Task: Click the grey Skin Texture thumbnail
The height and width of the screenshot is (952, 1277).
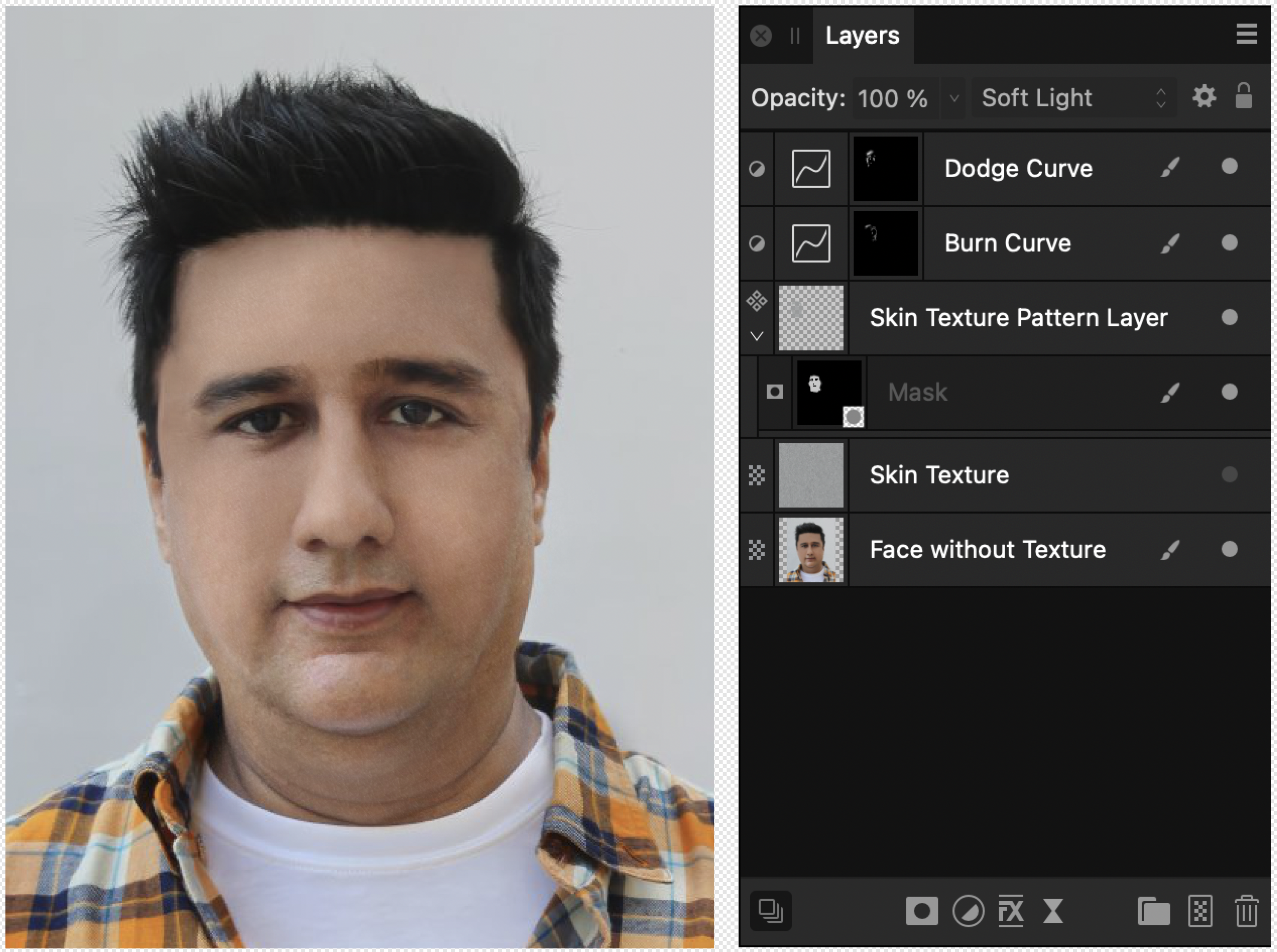Action: pyautogui.click(x=811, y=476)
